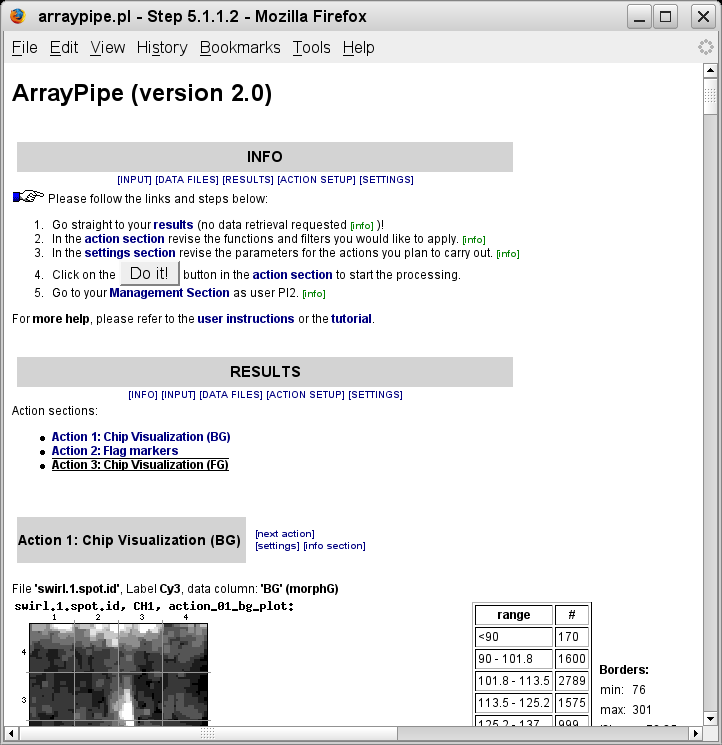Follow [INPUT] link under RESULTS header
The width and height of the screenshot is (722, 745).
[x=179, y=395]
